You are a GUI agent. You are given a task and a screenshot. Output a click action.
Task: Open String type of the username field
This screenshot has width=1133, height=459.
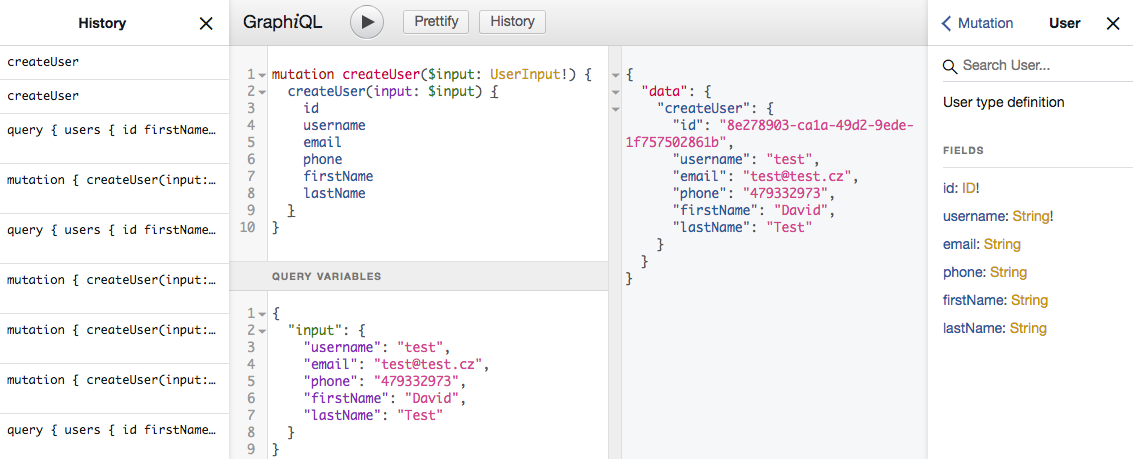[1030, 216]
